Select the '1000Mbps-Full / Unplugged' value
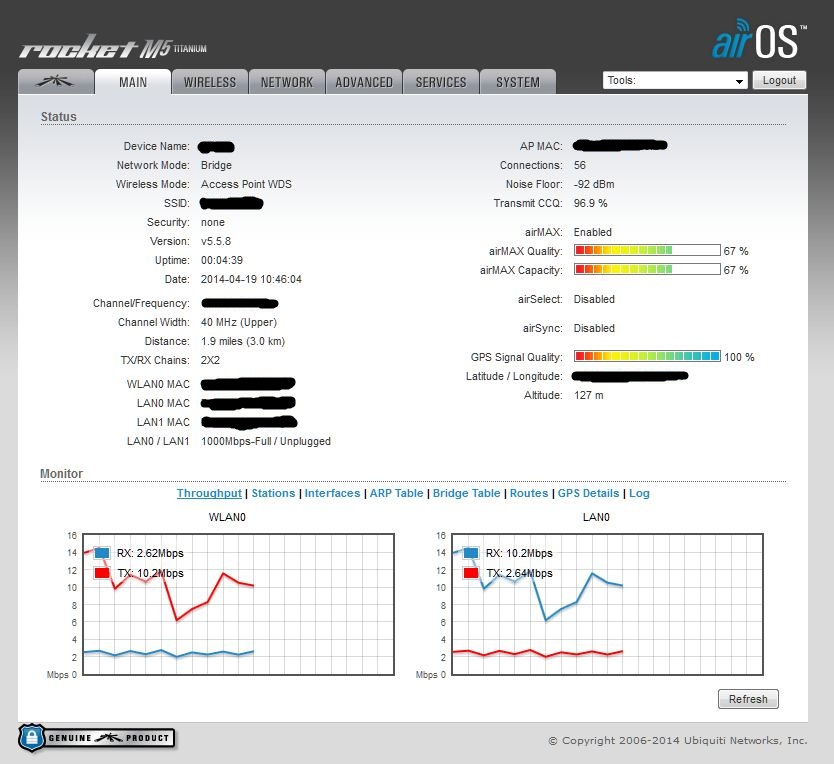The width and height of the screenshot is (834, 764). pos(266,441)
